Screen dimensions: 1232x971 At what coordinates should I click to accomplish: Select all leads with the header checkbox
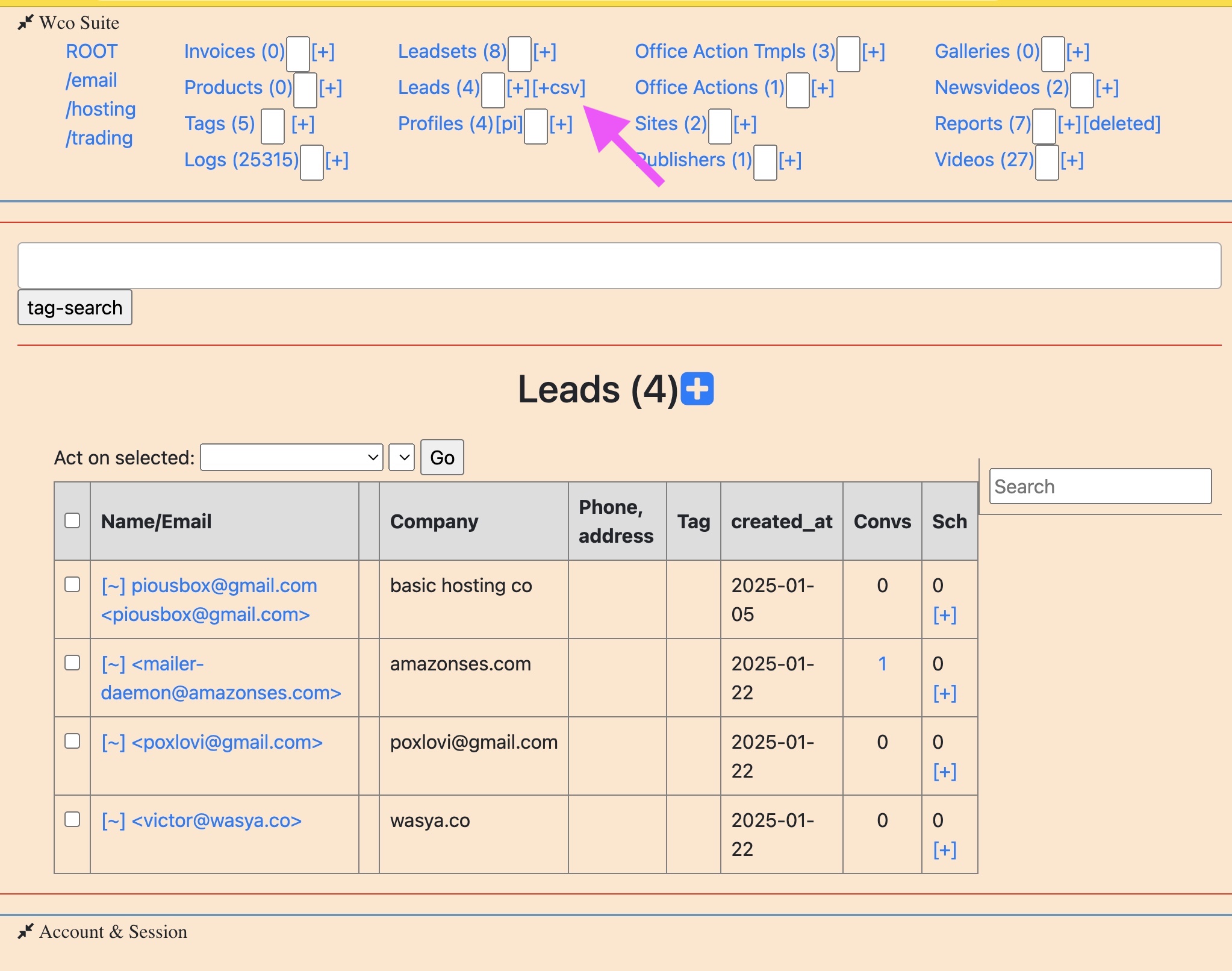click(x=72, y=521)
